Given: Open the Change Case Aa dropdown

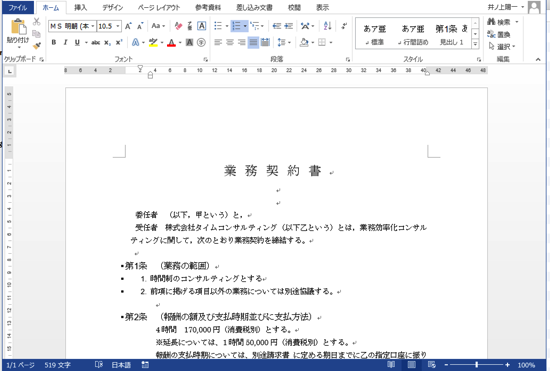Looking at the screenshot, I should point(158,26).
